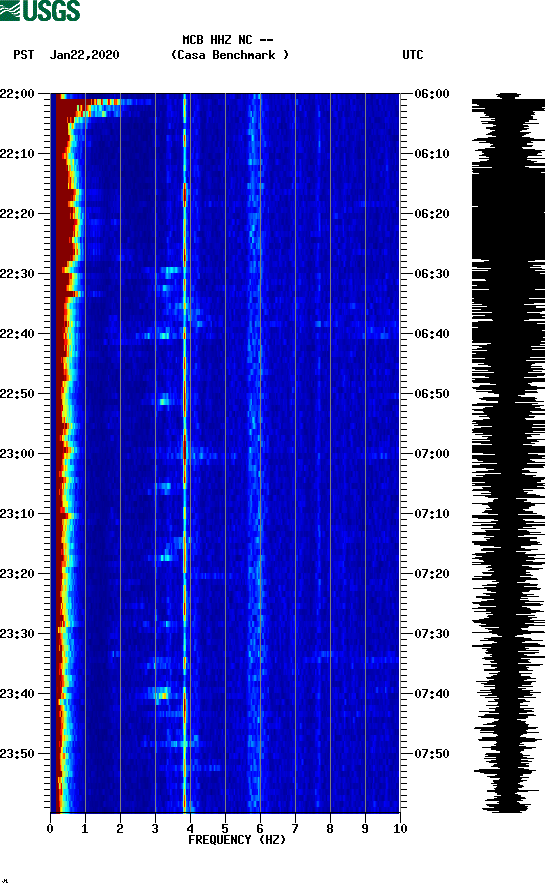Click the black seismogram waveform trace
The width and height of the screenshot is (552, 892).
[x=508, y=453]
